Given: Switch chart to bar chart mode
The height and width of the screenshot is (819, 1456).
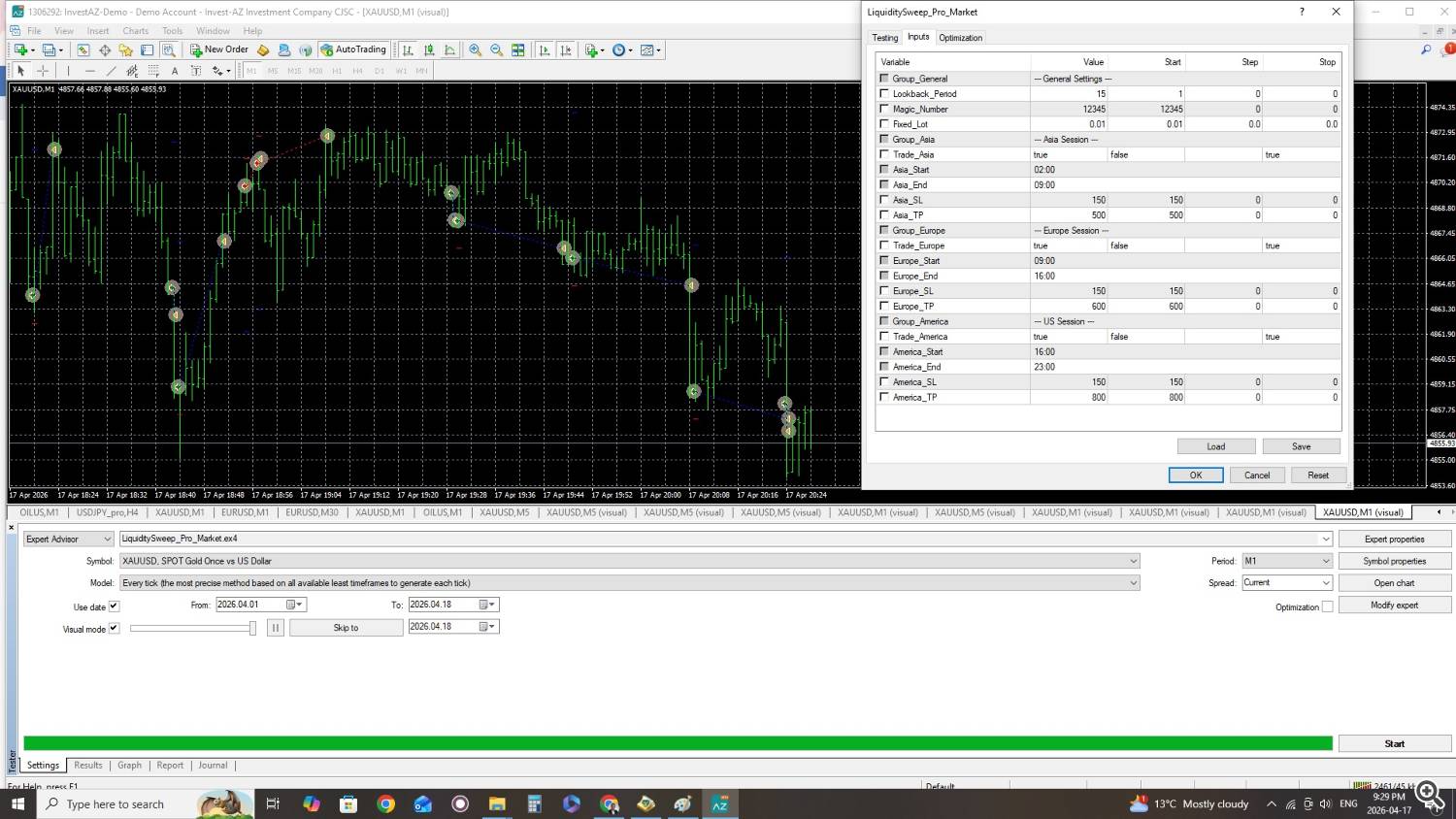Looking at the screenshot, I should 408,49.
